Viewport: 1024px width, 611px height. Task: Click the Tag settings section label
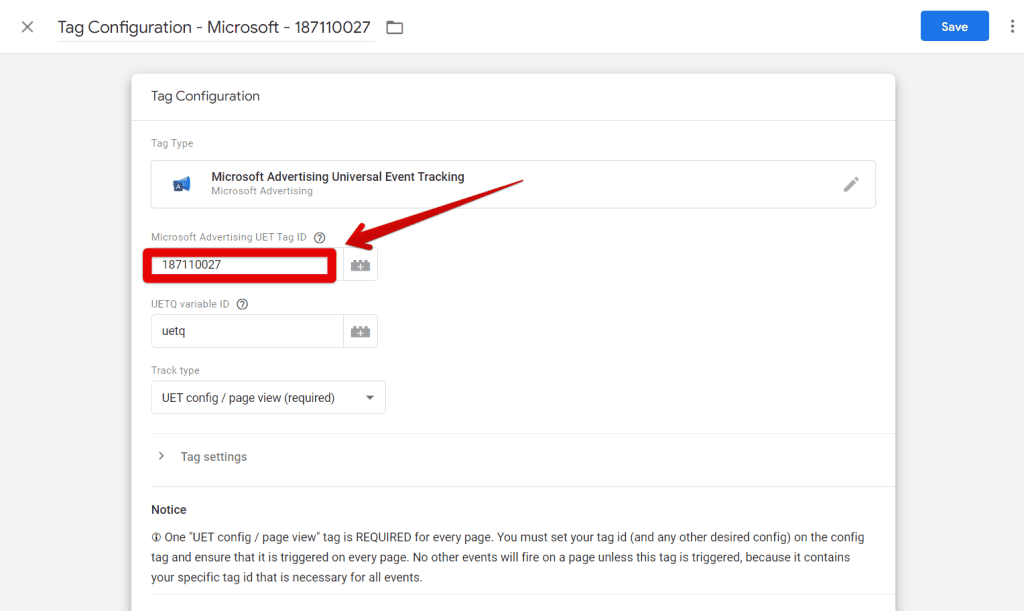pos(213,457)
